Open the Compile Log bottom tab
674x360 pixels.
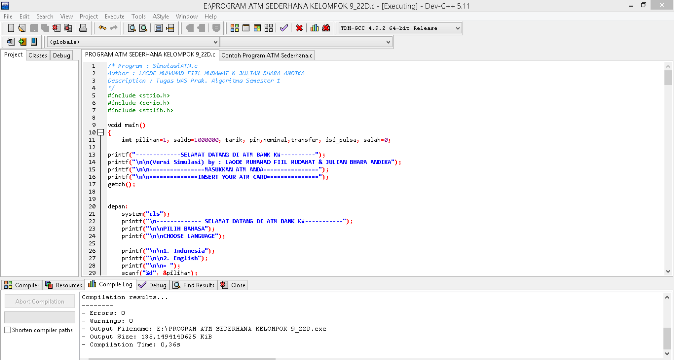[111, 284]
